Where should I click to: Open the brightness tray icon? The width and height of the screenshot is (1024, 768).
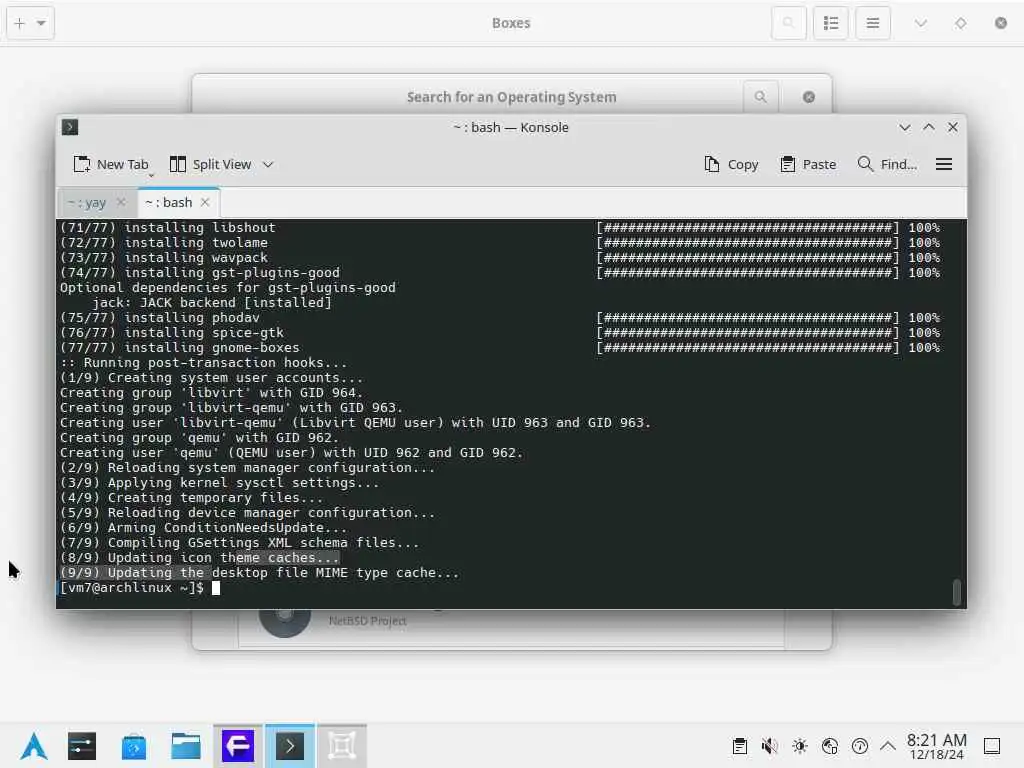799,746
